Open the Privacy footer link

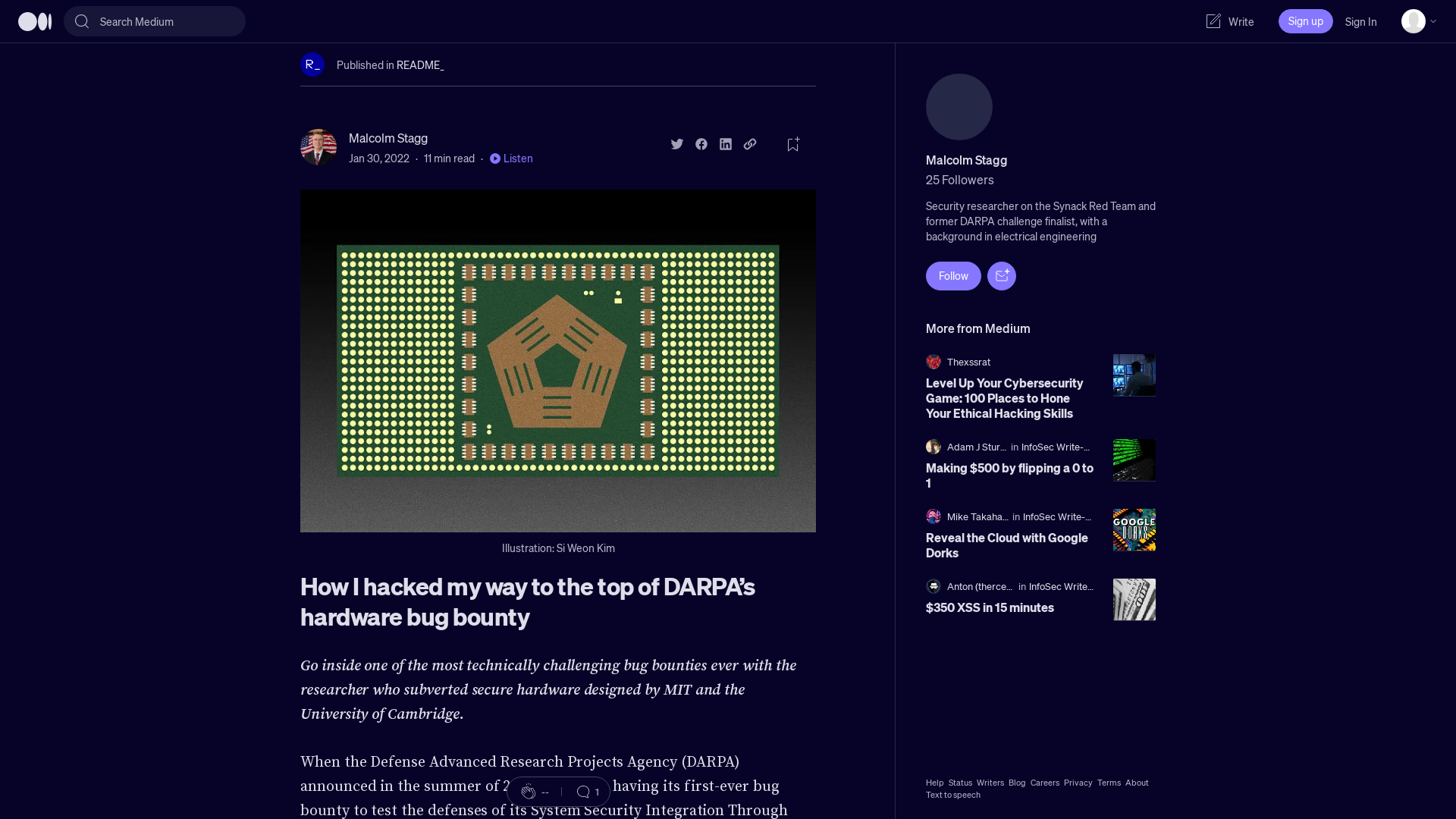pos(1078,783)
